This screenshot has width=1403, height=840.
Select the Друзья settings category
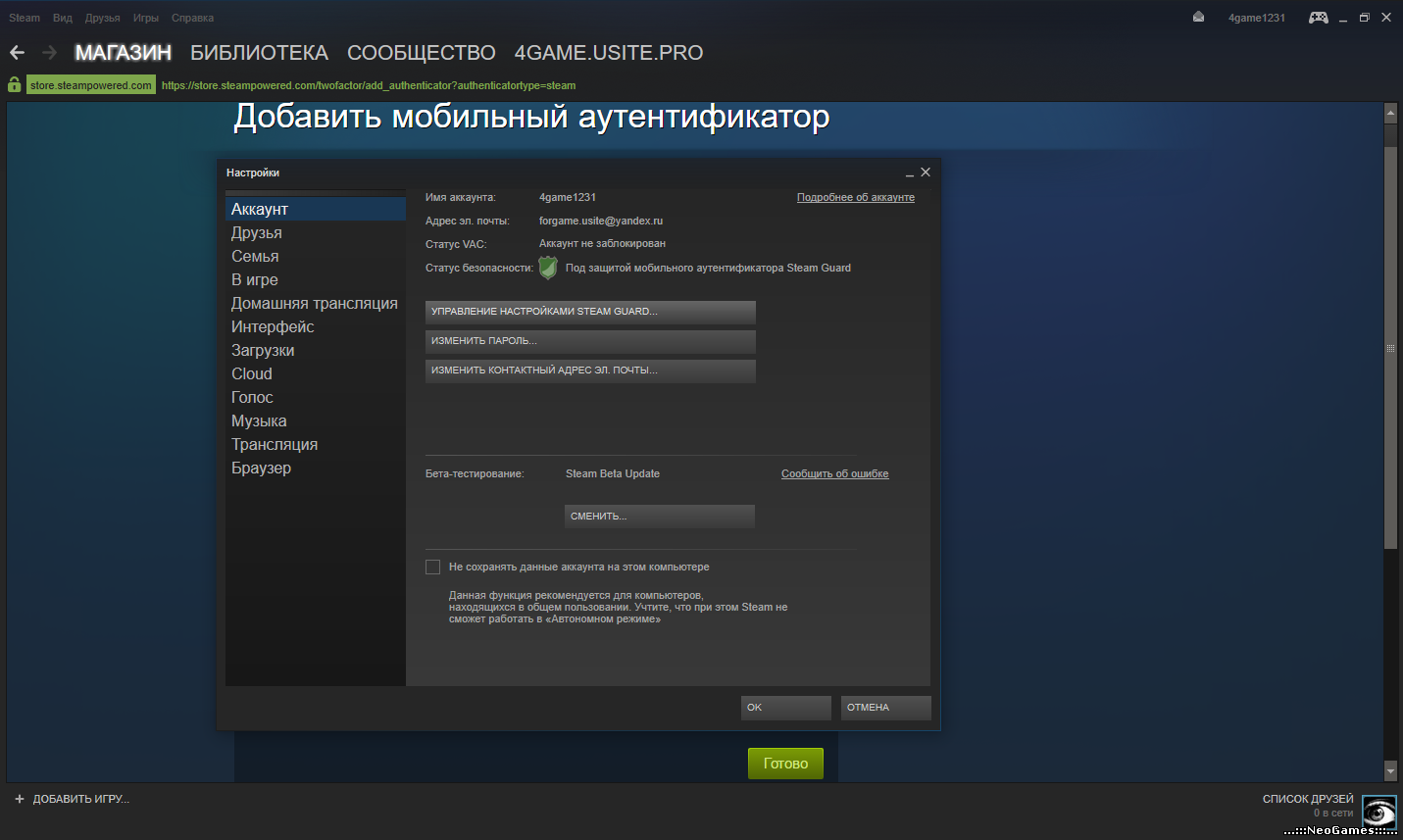(316, 232)
